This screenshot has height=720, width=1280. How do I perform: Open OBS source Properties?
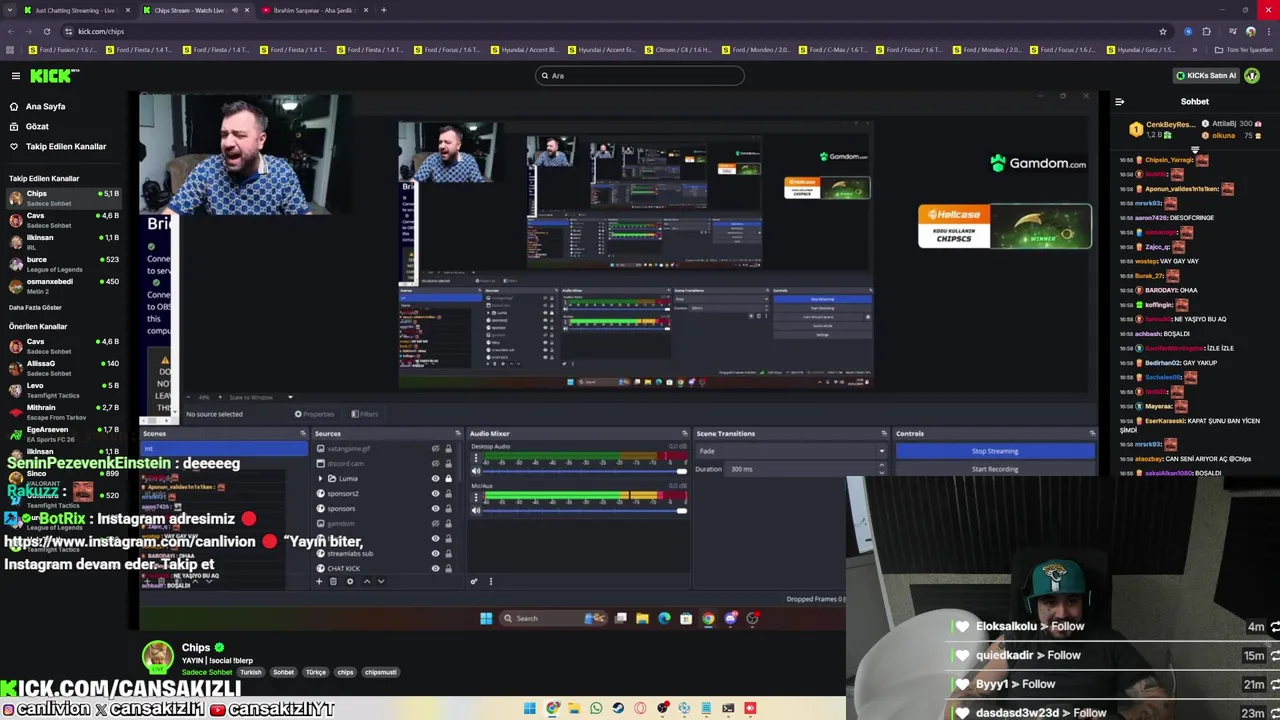pos(315,414)
